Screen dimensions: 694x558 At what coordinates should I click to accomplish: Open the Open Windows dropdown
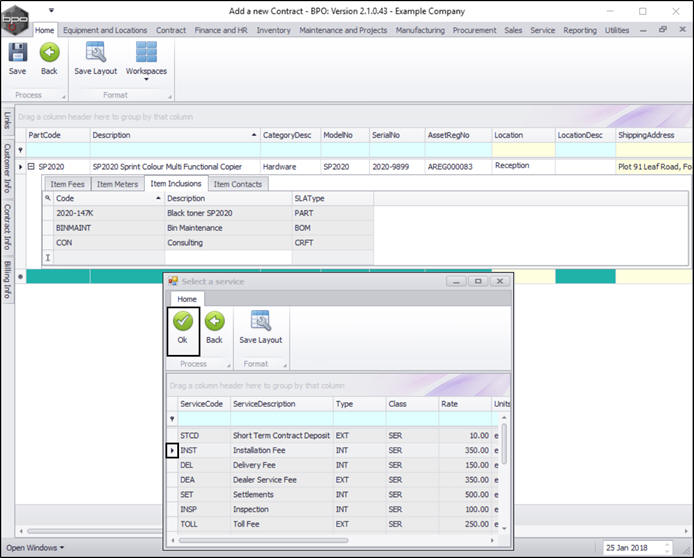point(35,547)
